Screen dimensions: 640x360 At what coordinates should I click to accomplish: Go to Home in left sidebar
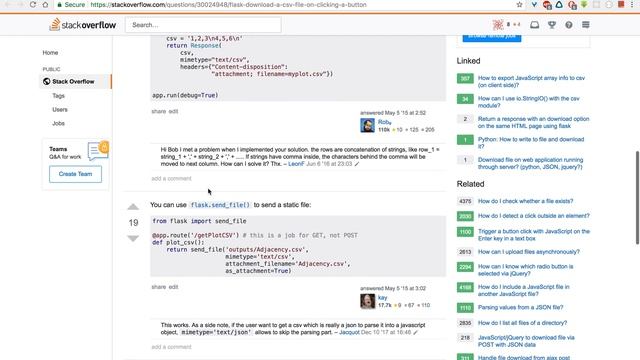coord(50,53)
